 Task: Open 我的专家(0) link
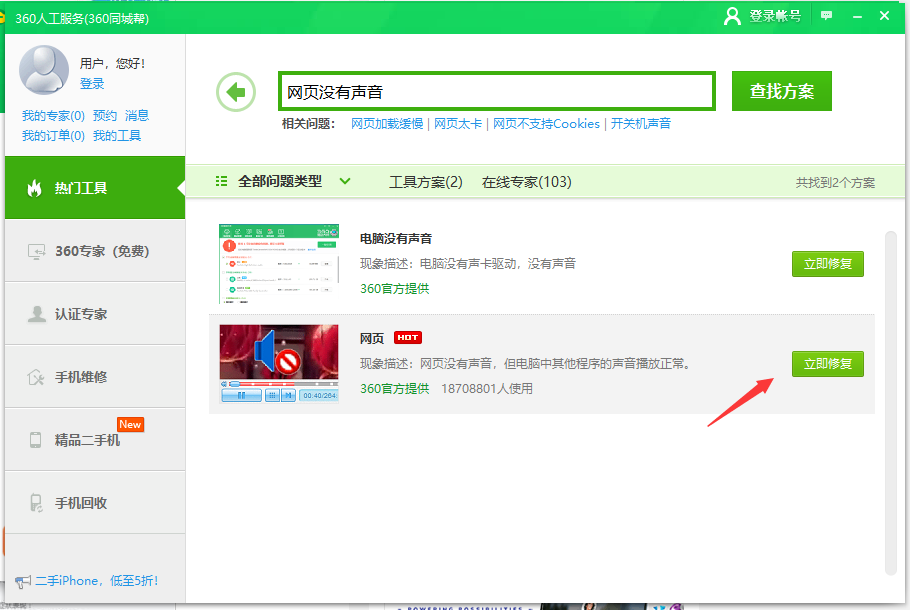tap(53, 115)
